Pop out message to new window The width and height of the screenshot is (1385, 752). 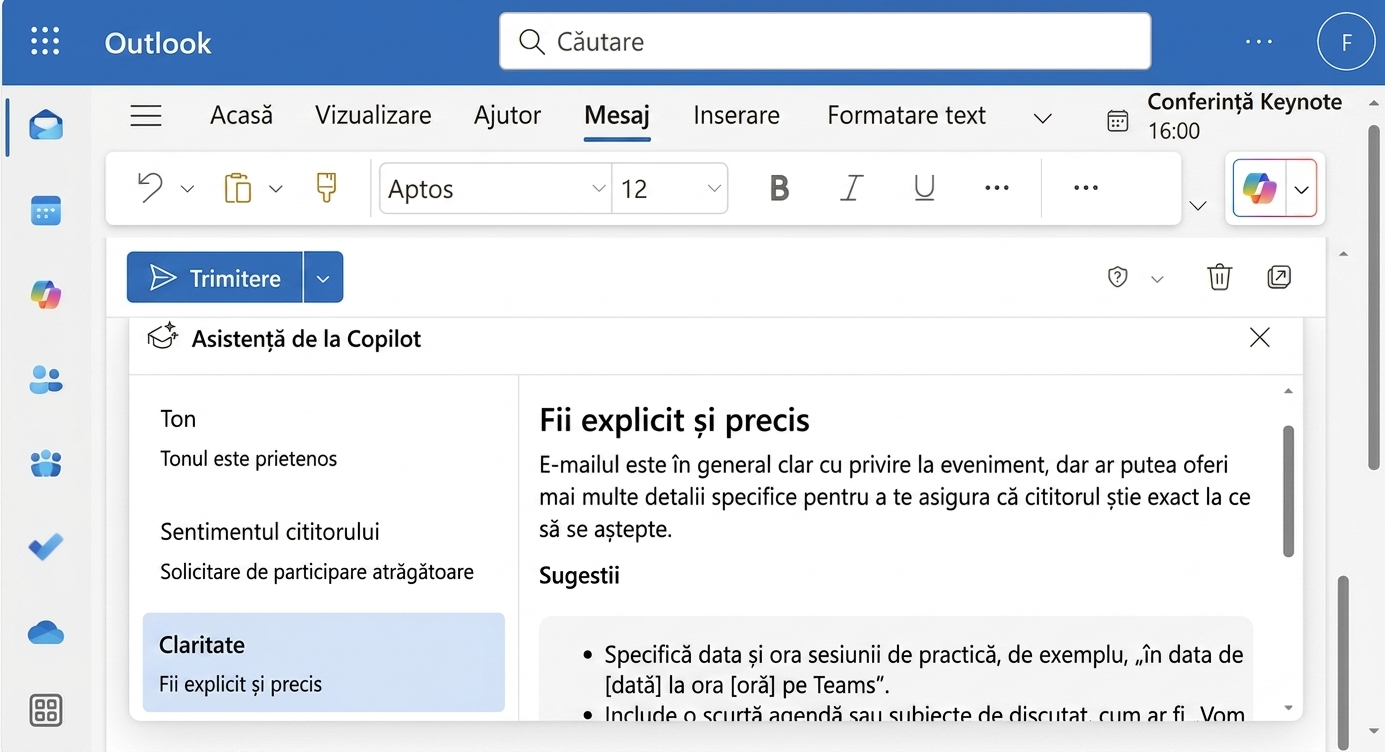tap(1279, 277)
